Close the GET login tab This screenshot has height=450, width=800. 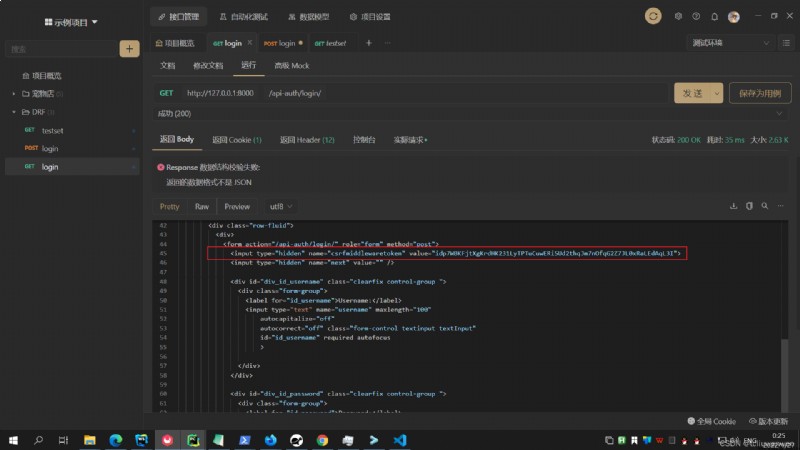coord(249,43)
